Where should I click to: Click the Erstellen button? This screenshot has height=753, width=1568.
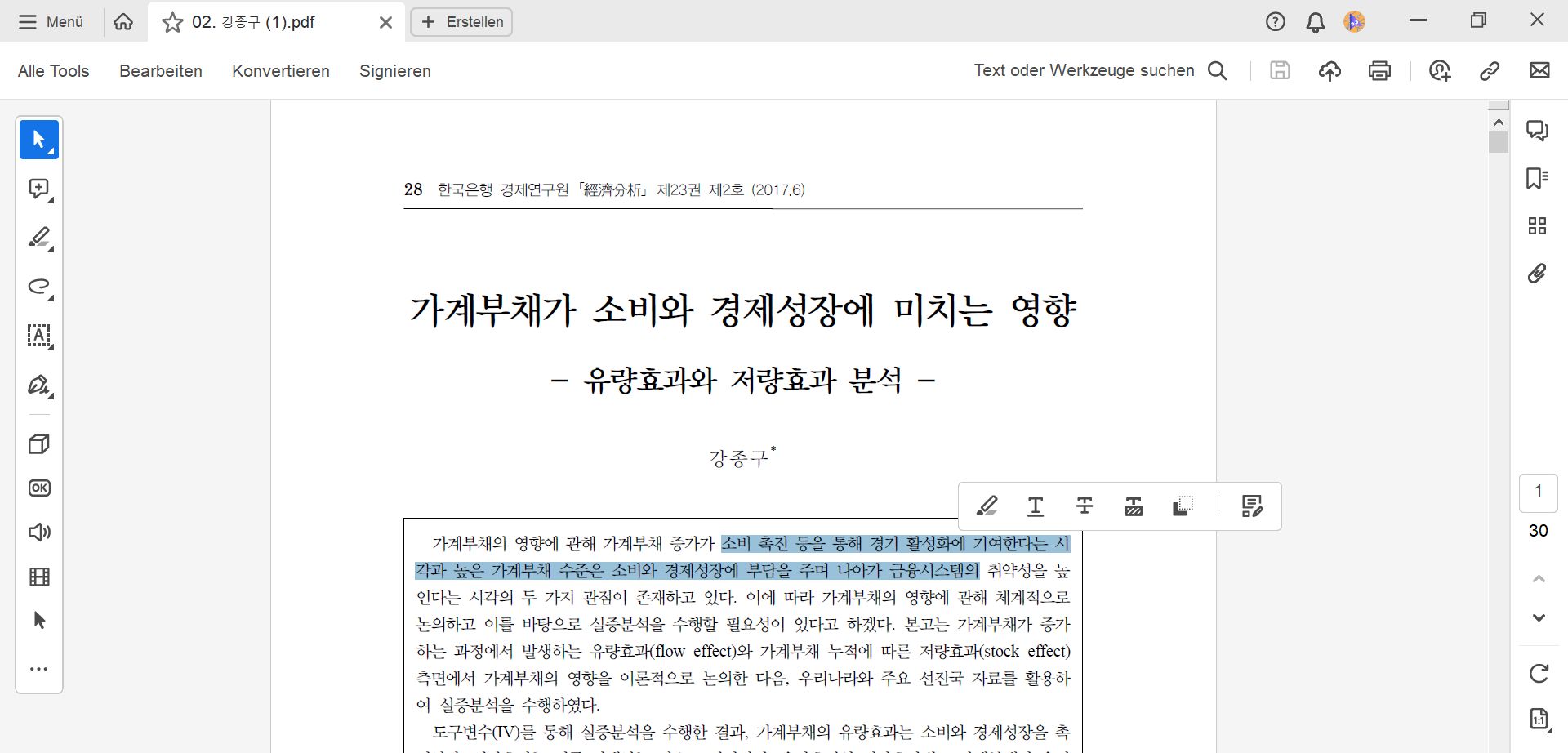tap(461, 22)
